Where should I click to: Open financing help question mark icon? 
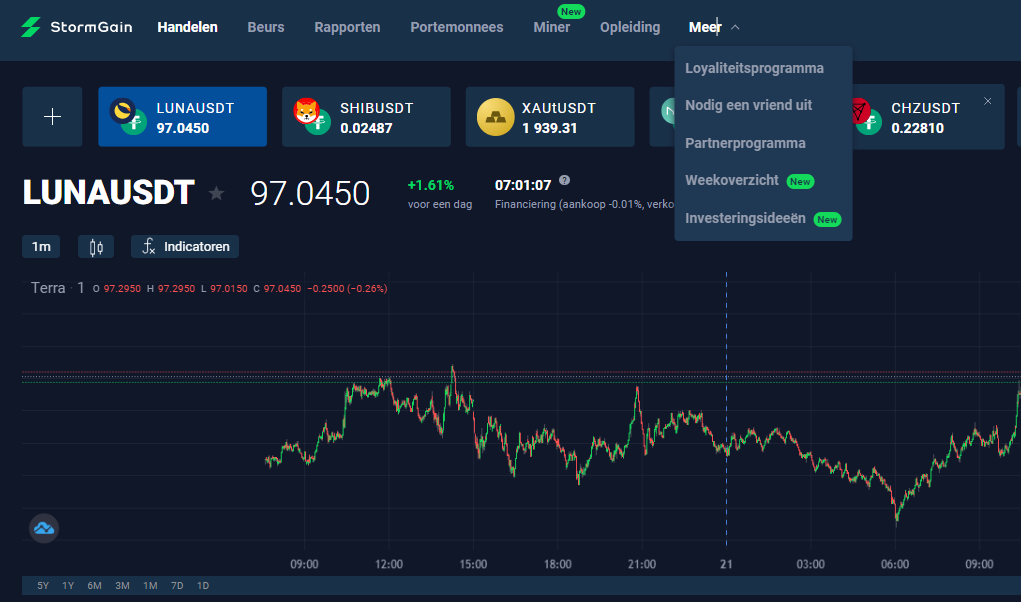pos(565,180)
